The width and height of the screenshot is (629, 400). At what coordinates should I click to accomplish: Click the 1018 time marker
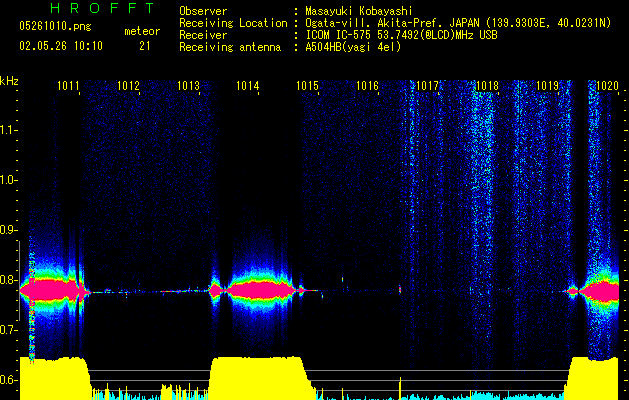487,85
